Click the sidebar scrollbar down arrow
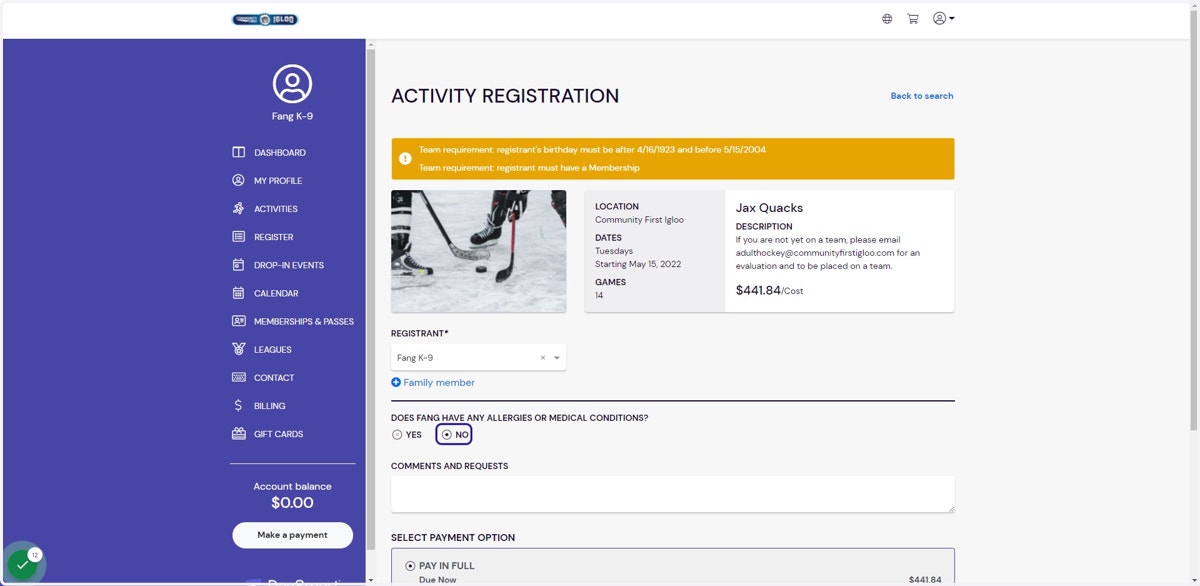 371,580
